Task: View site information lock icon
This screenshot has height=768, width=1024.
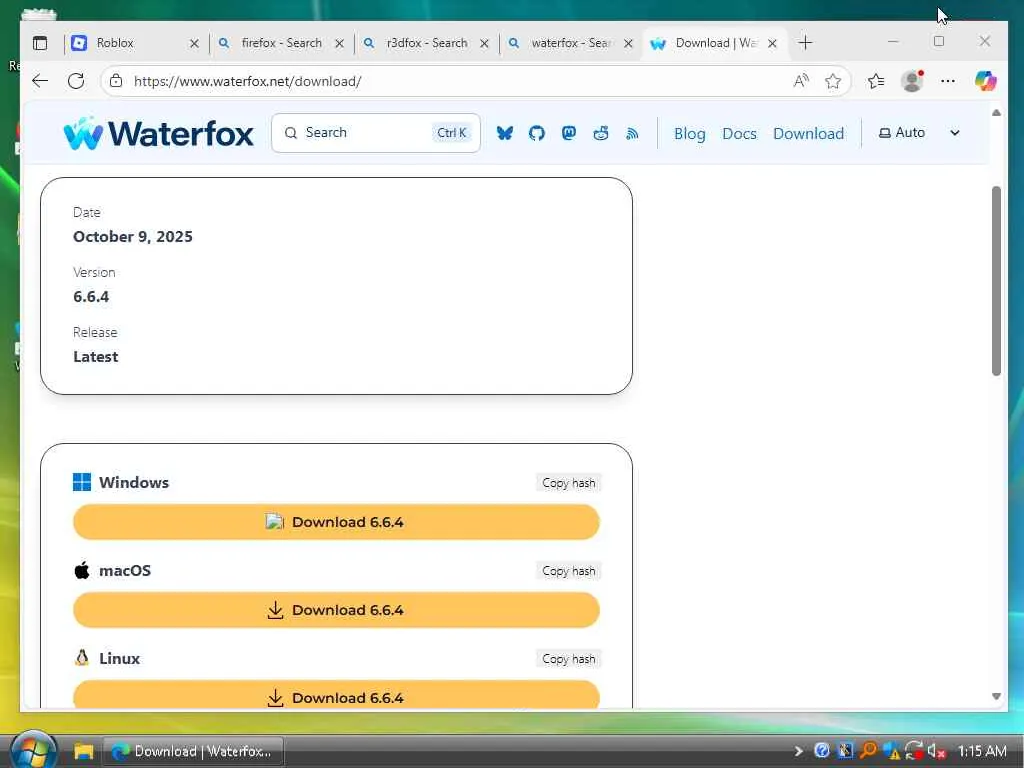Action: tap(116, 81)
